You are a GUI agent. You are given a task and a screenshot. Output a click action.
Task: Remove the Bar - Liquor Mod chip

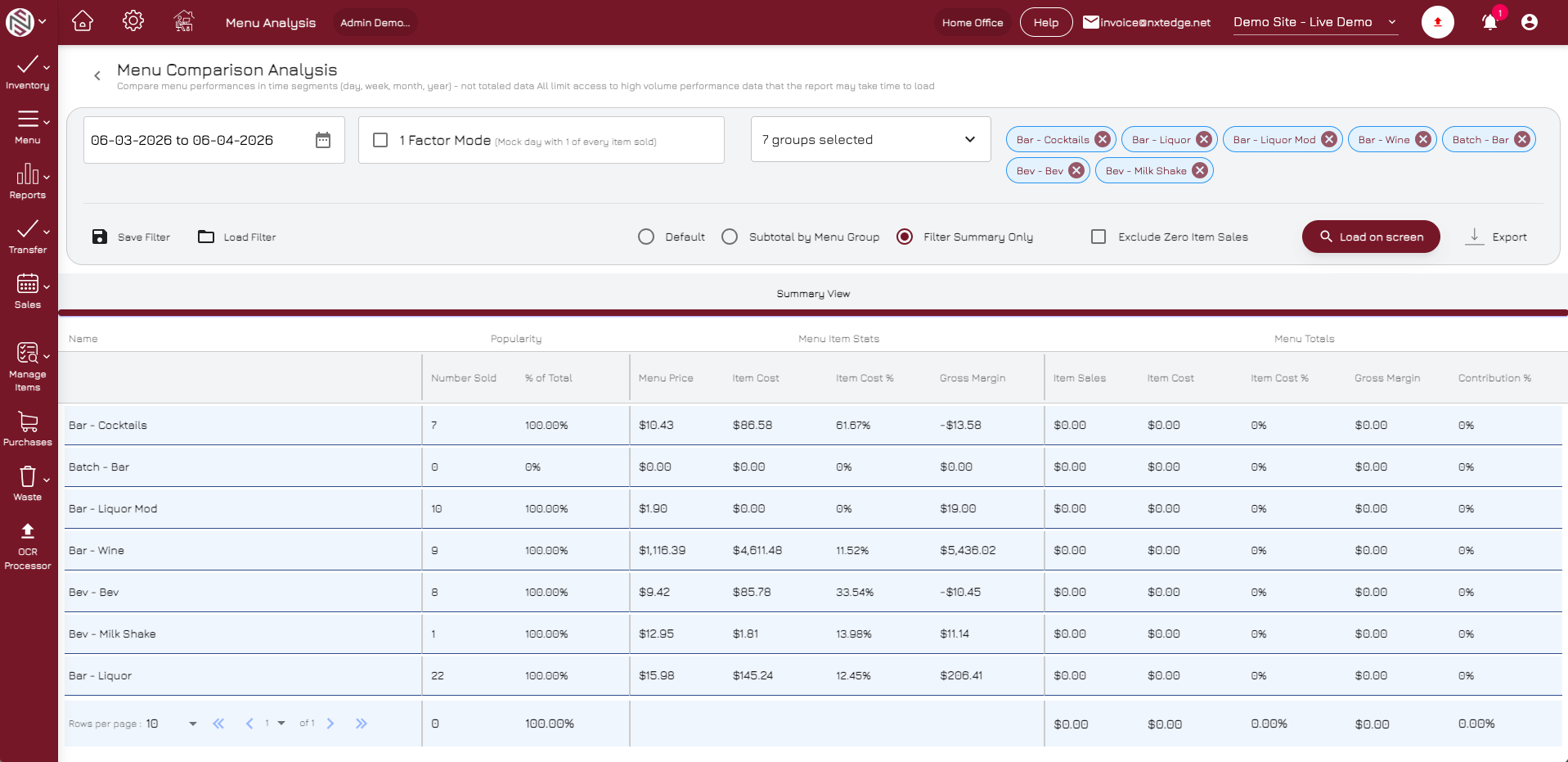1329,139
